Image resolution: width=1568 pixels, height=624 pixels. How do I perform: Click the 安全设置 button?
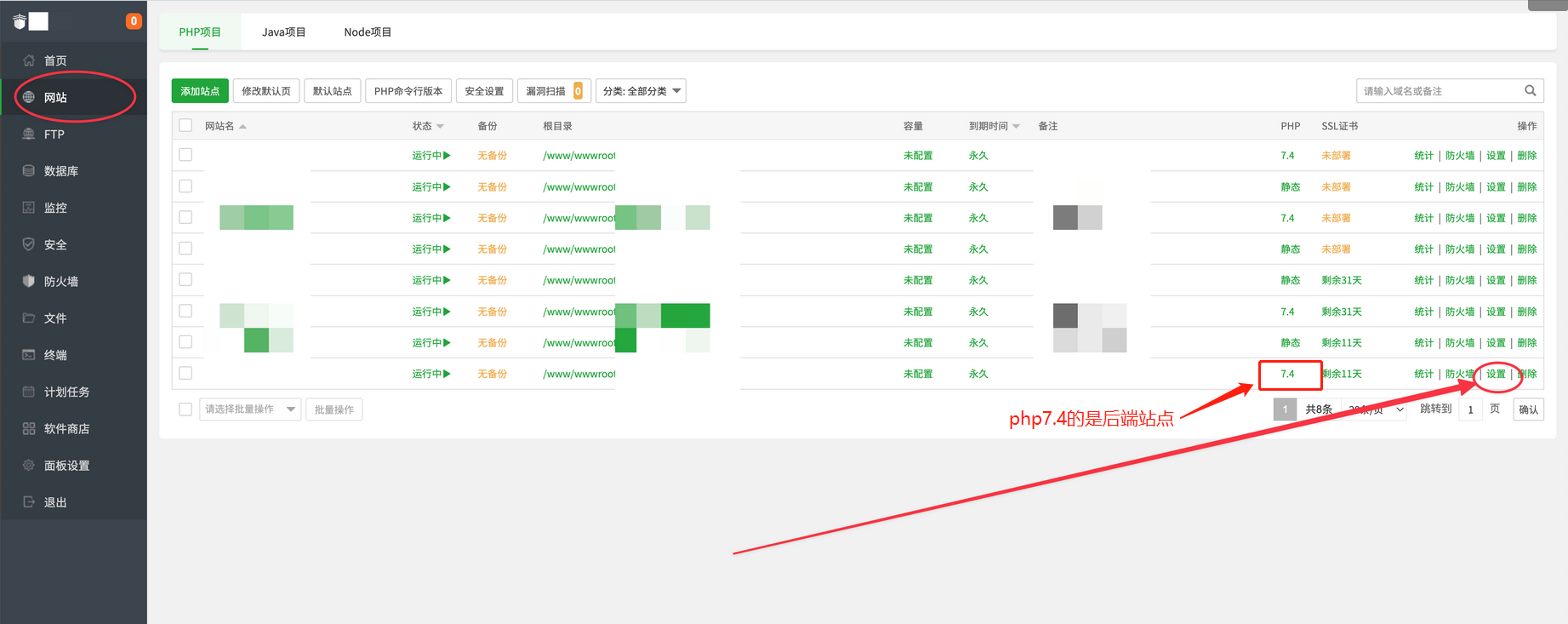tap(484, 91)
